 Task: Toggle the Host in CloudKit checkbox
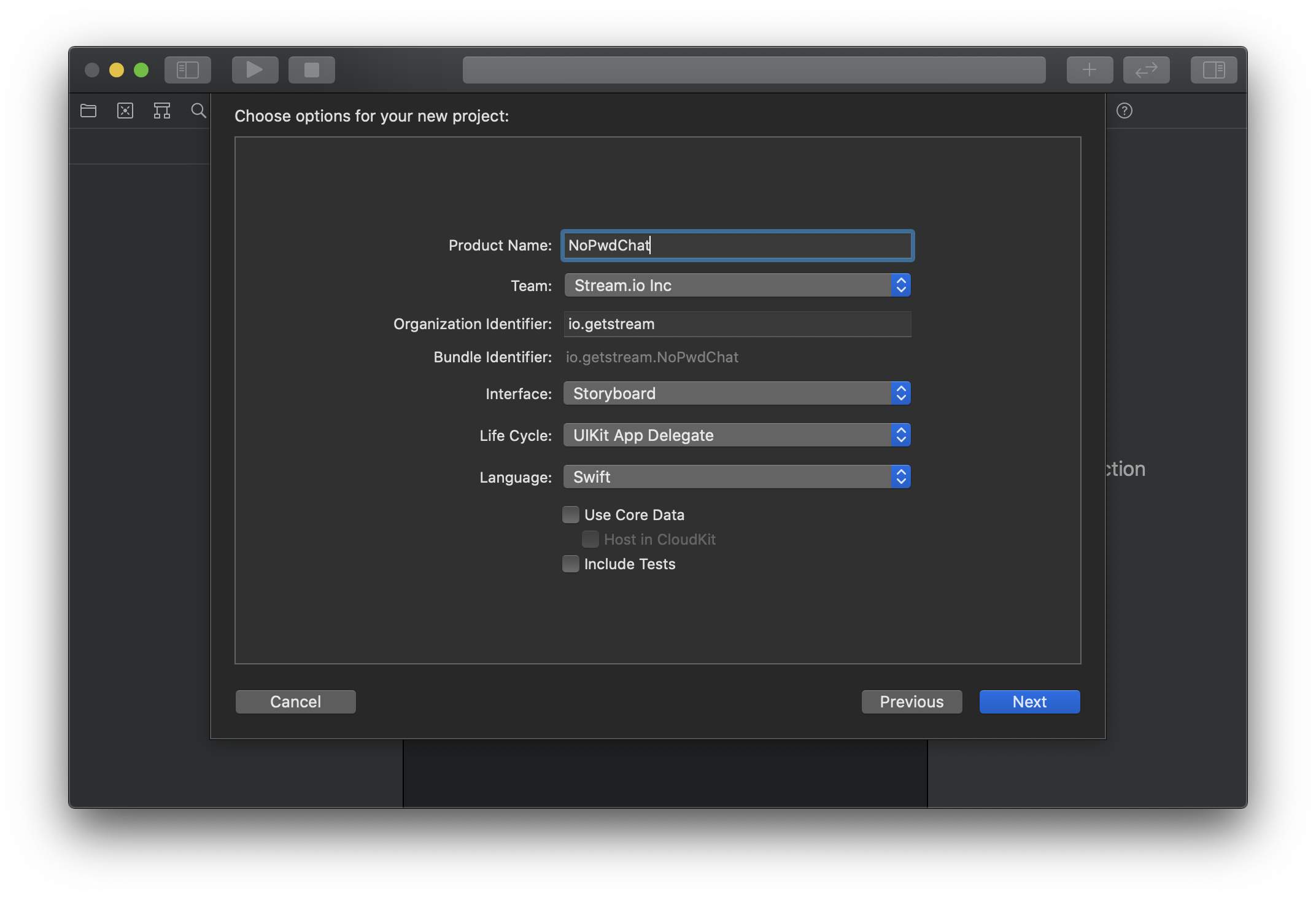(589, 539)
